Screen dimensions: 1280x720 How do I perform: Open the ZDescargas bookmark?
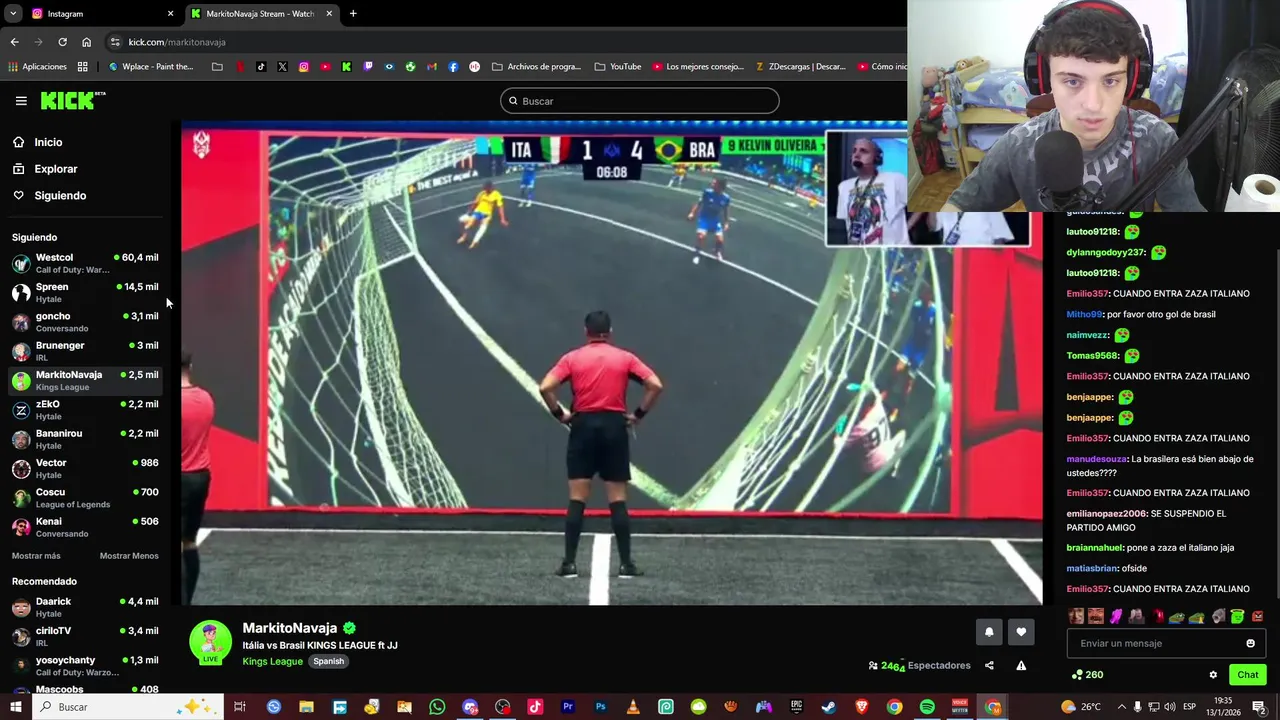[800, 67]
